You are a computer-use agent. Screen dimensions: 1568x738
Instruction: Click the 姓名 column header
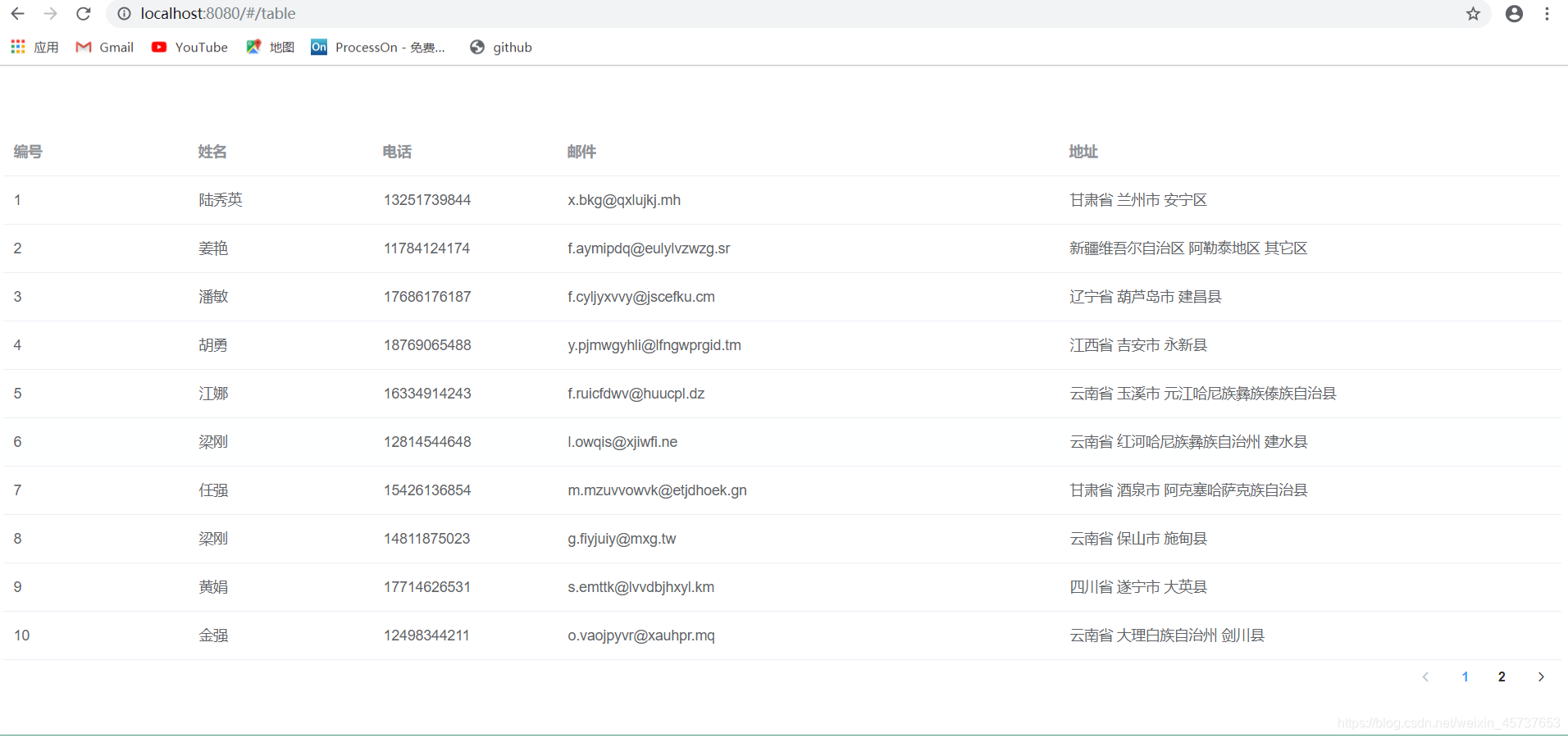tap(212, 152)
